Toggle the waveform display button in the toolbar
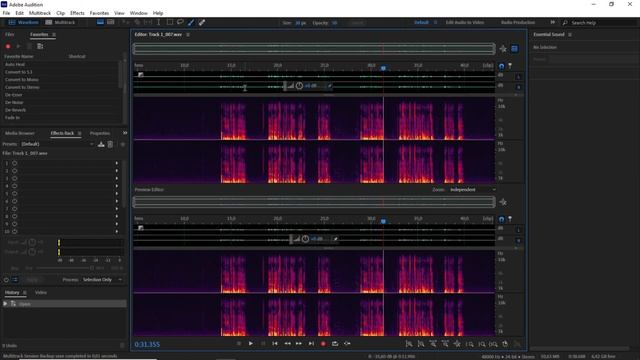This screenshot has width=640, height=360. point(100,22)
